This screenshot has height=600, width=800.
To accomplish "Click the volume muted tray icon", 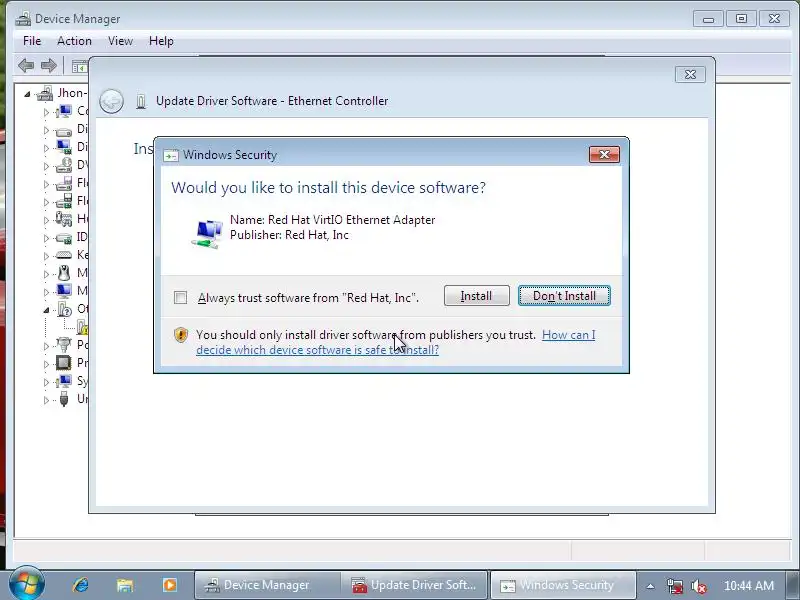I will 698,586.
